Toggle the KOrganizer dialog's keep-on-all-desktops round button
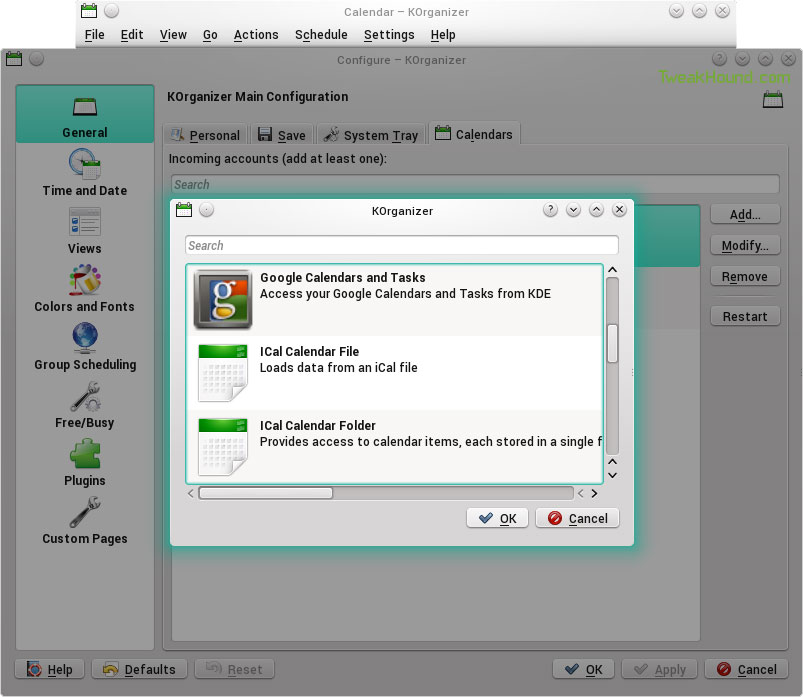The width and height of the screenshot is (803, 697). pyautogui.click(x=206, y=210)
